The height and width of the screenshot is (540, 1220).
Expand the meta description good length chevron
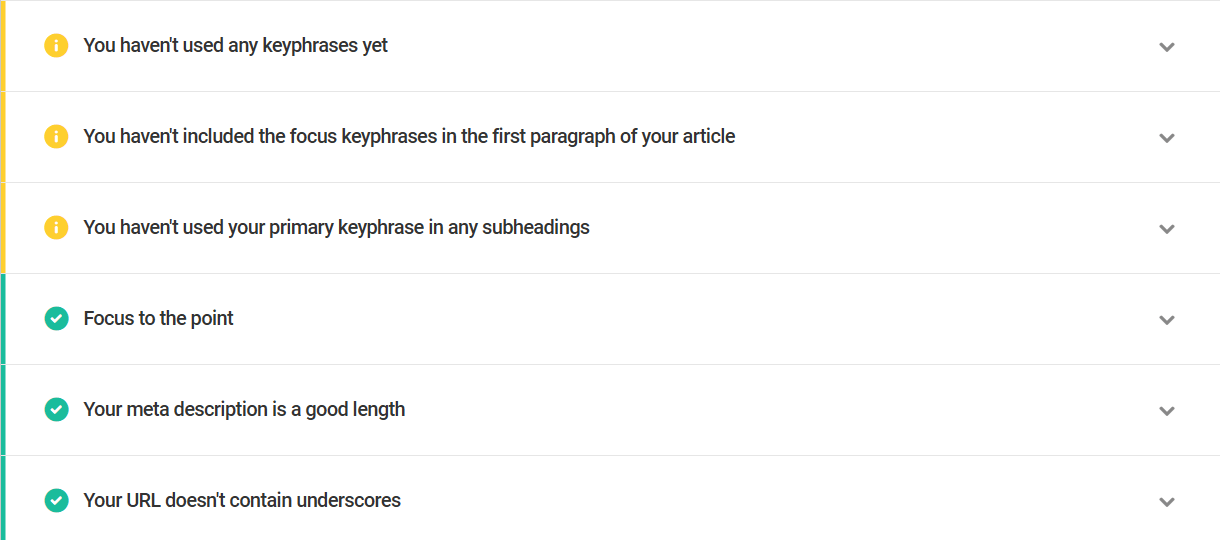pos(1166,411)
